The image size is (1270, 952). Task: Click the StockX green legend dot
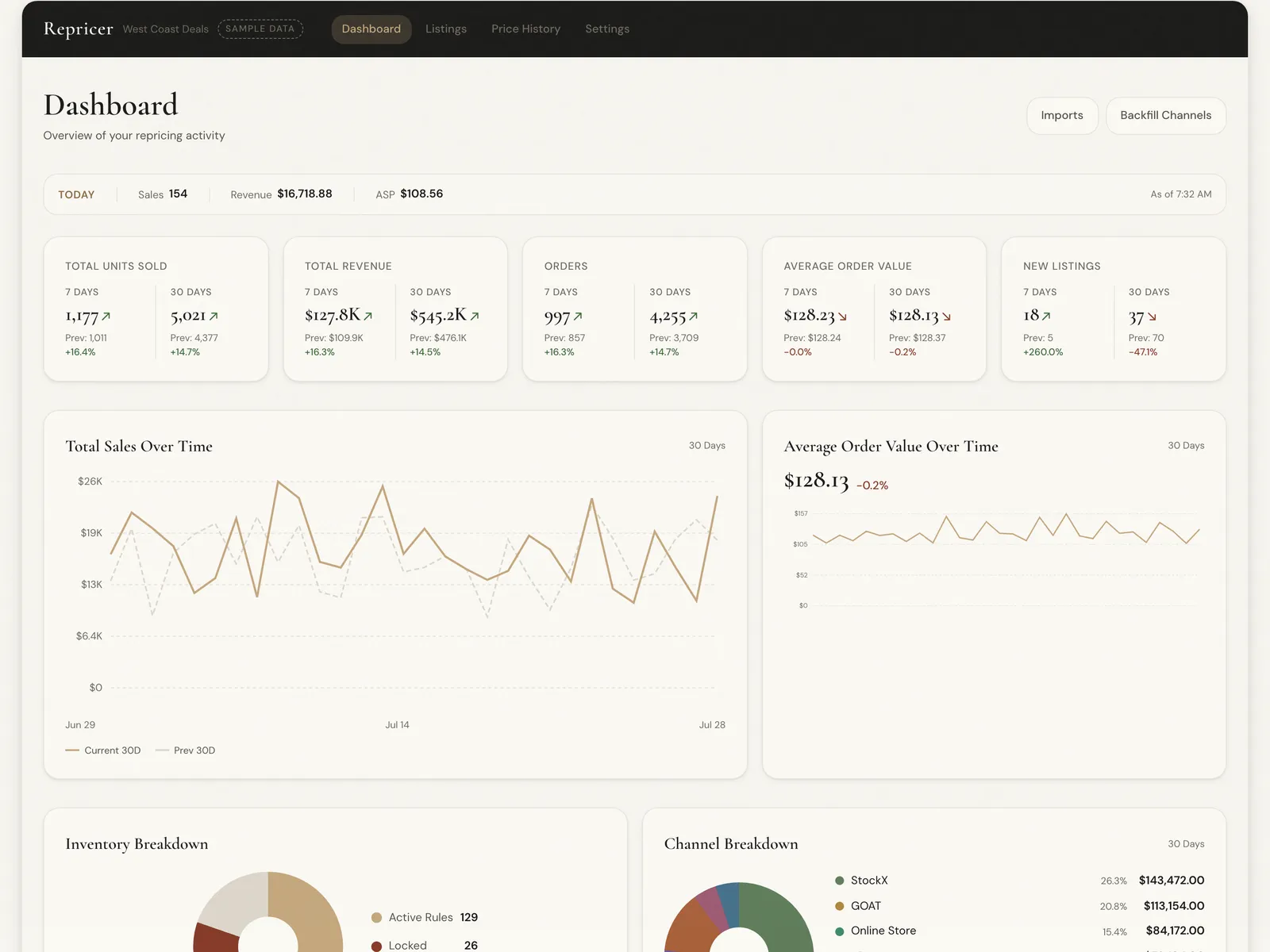click(839, 881)
